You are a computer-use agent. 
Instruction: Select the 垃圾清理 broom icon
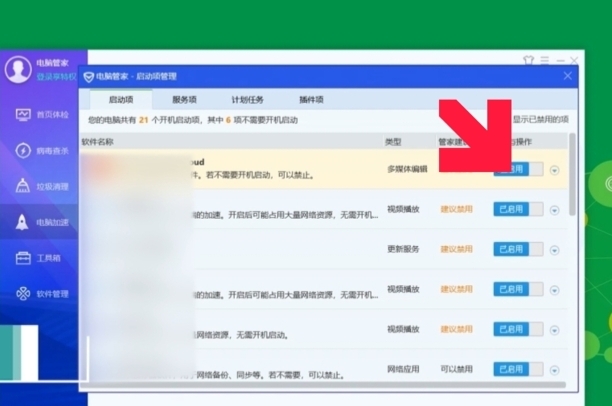click(23, 186)
